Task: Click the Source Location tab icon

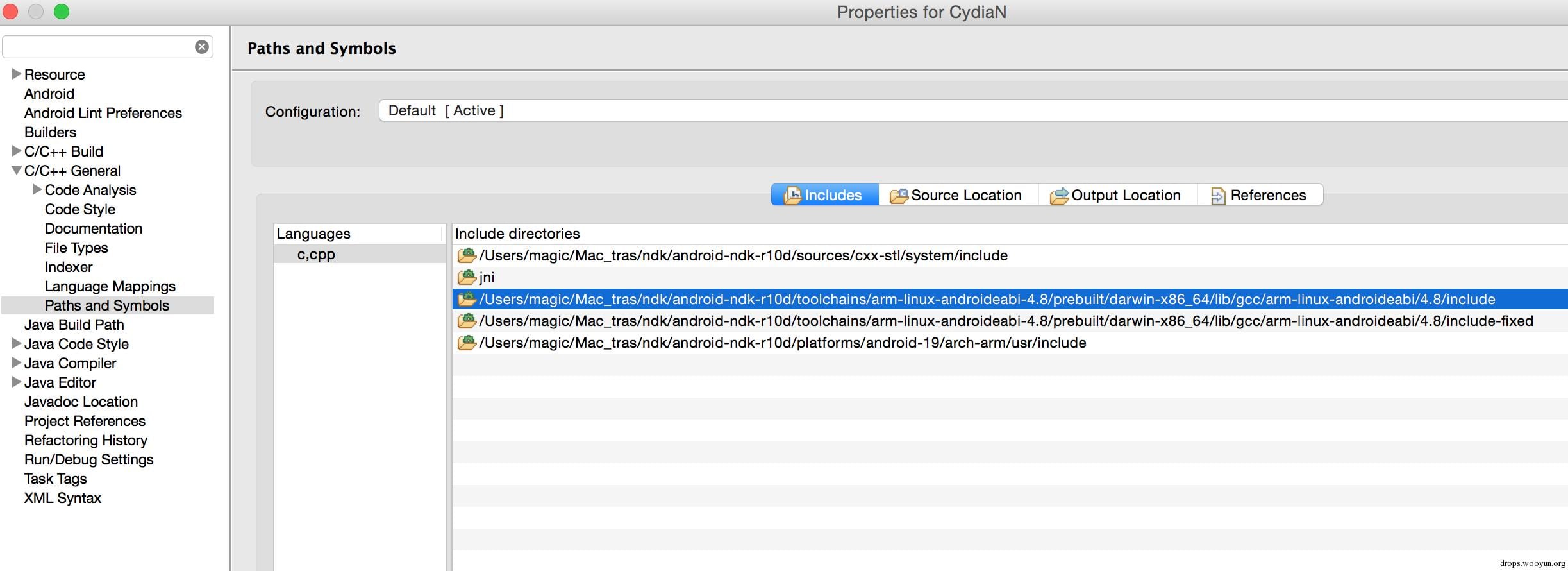Action: click(899, 195)
